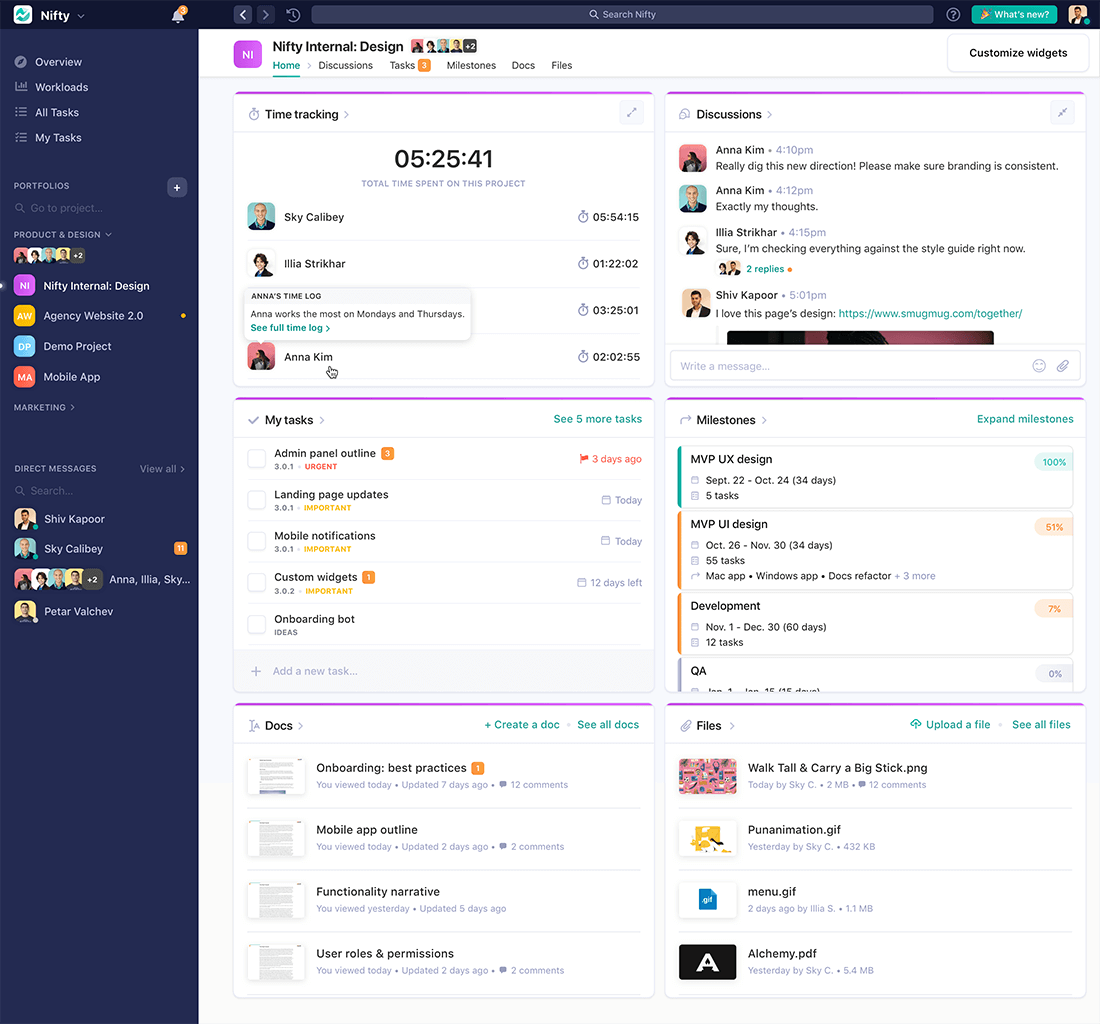The height and width of the screenshot is (1024, 1100).
Task: Open the Agency Website 2.0 project icon
Action: [25, 316]
